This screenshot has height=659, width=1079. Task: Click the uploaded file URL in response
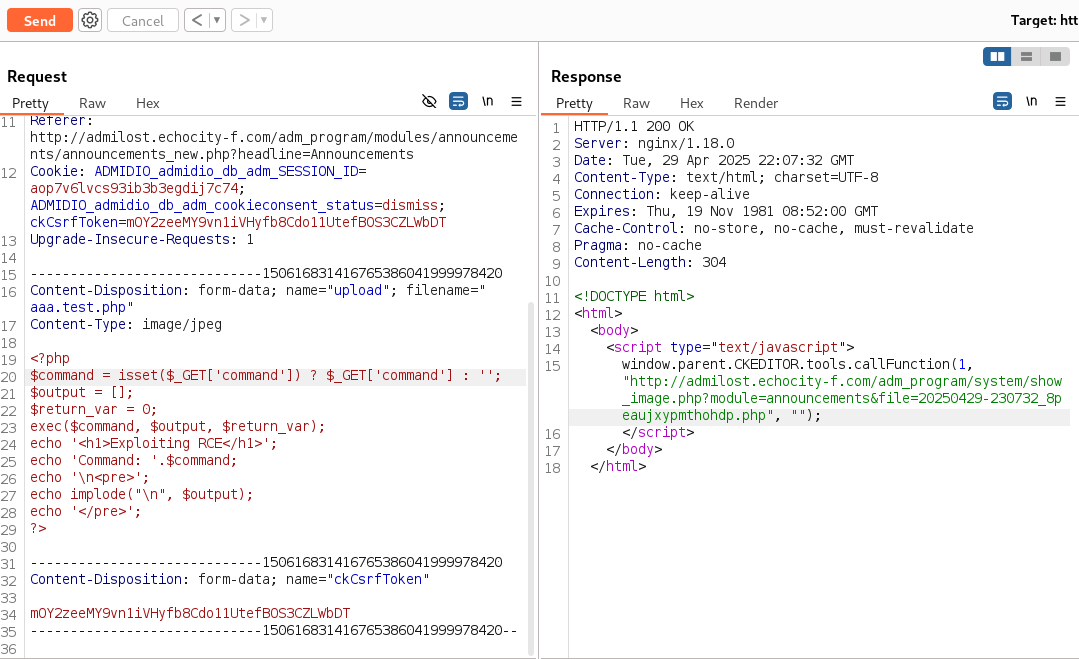tap(842, 398)
